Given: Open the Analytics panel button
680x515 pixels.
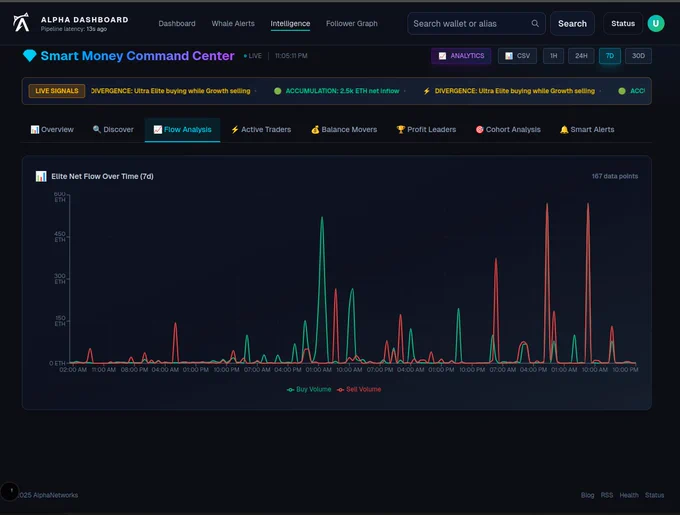Looking at the screenshot, I should 461,56.
